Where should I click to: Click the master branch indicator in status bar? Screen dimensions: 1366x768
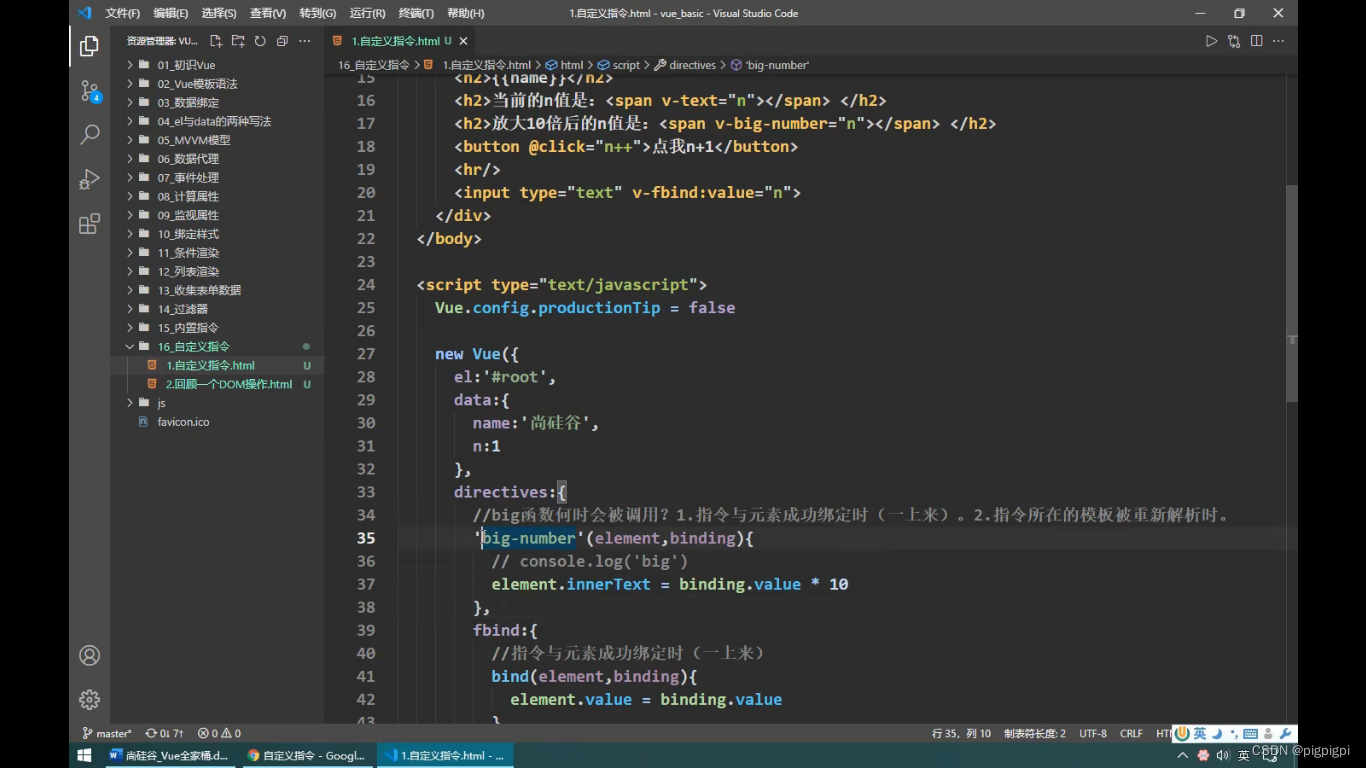coord(107,733)
